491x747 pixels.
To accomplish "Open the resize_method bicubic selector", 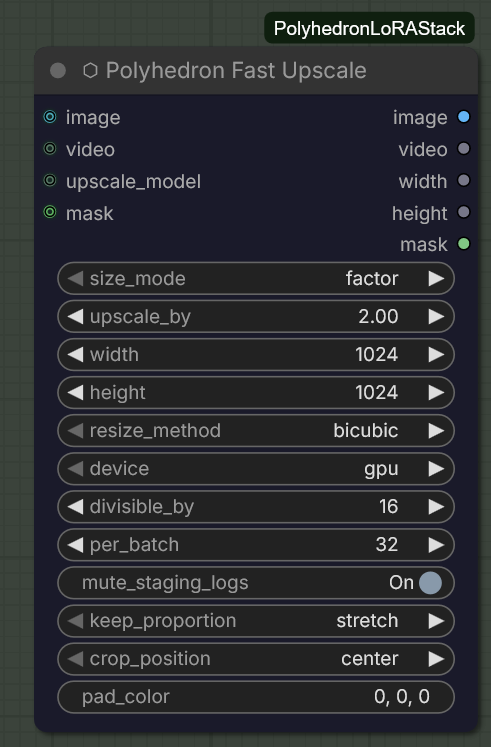I will [256, 431].
